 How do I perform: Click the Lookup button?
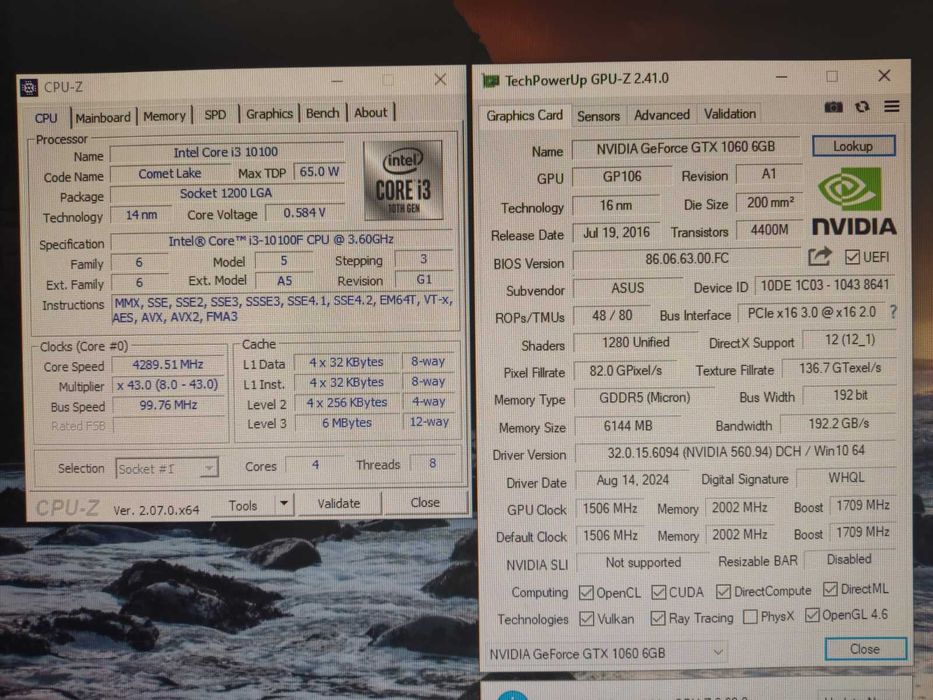point(853,146)
